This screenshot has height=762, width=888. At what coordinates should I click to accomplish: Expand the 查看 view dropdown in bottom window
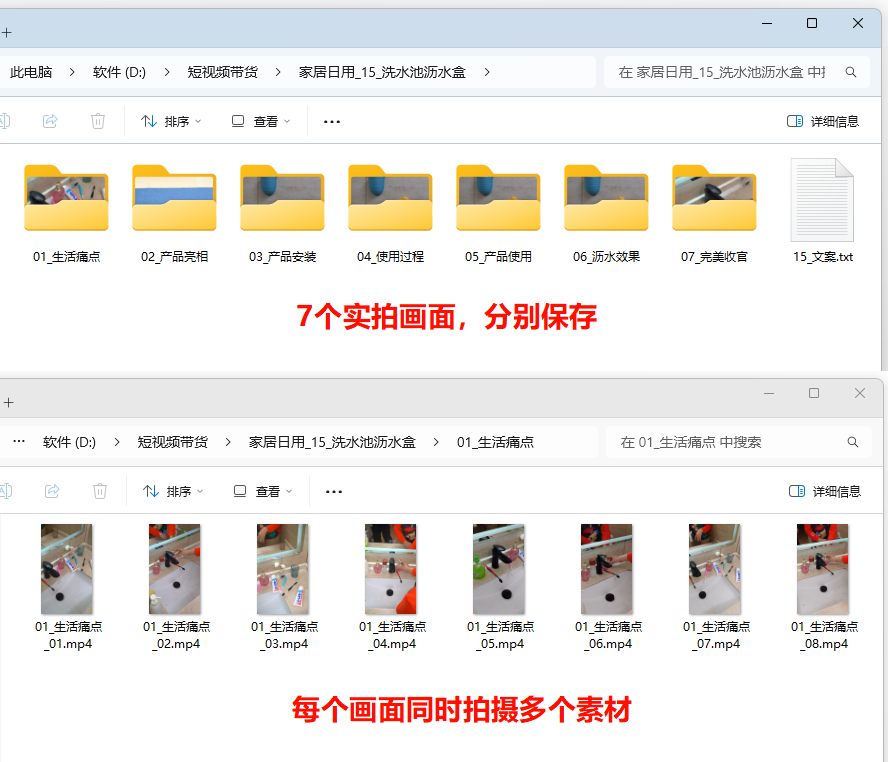click(x=262, y=491)
